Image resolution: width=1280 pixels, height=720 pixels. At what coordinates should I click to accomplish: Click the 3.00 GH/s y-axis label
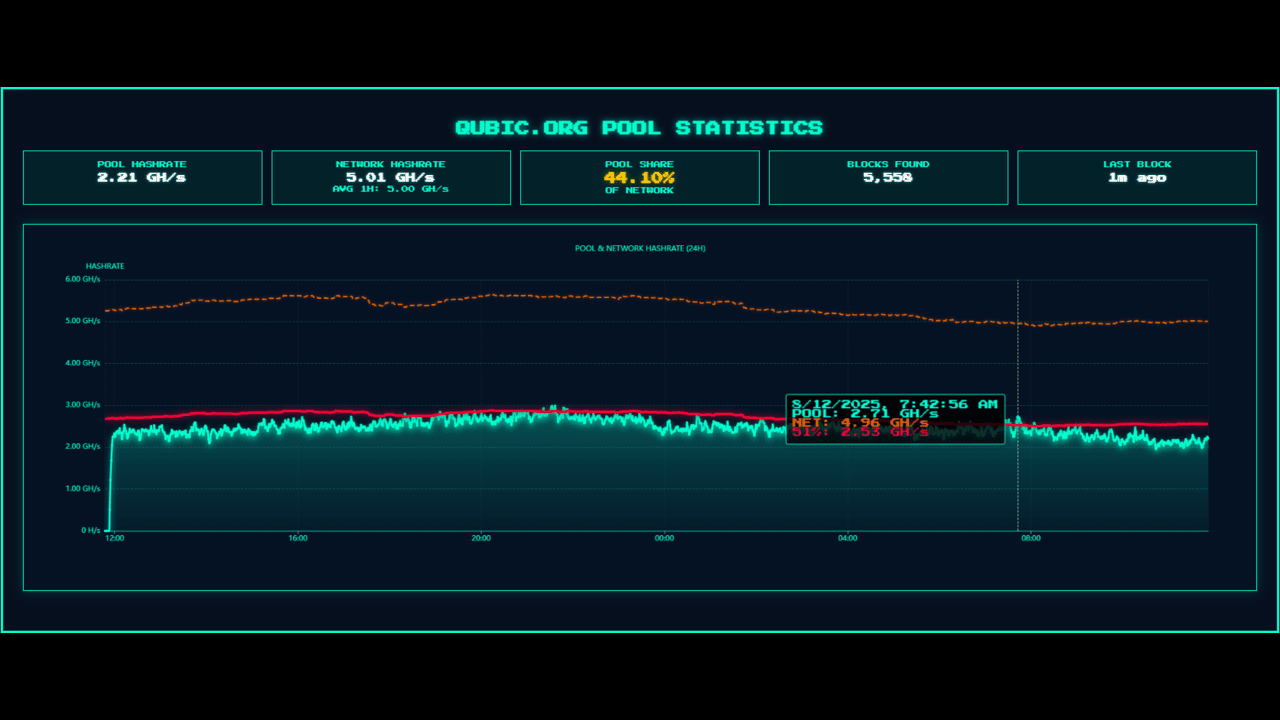coord(83,405)
